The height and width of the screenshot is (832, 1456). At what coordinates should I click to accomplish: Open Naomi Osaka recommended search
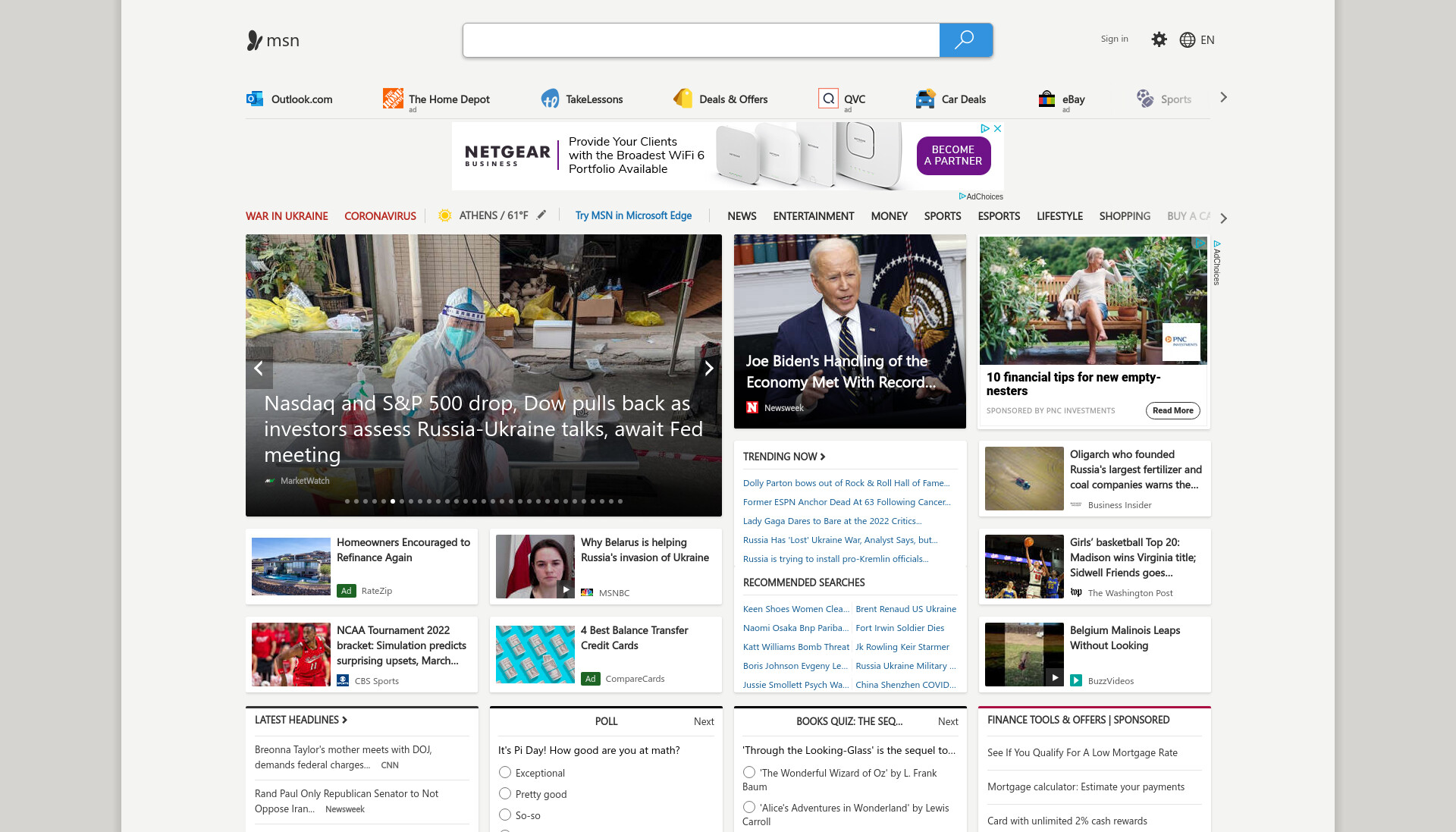click(x=795, y=628)
